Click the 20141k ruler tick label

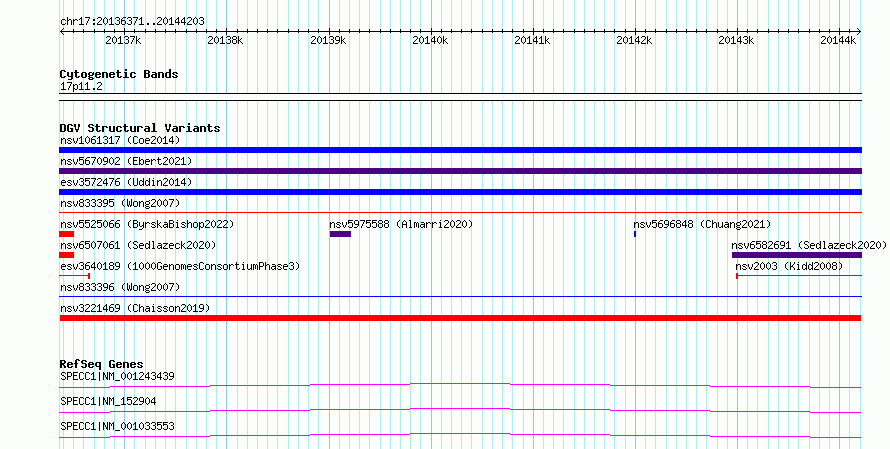(x=532, y=40)
